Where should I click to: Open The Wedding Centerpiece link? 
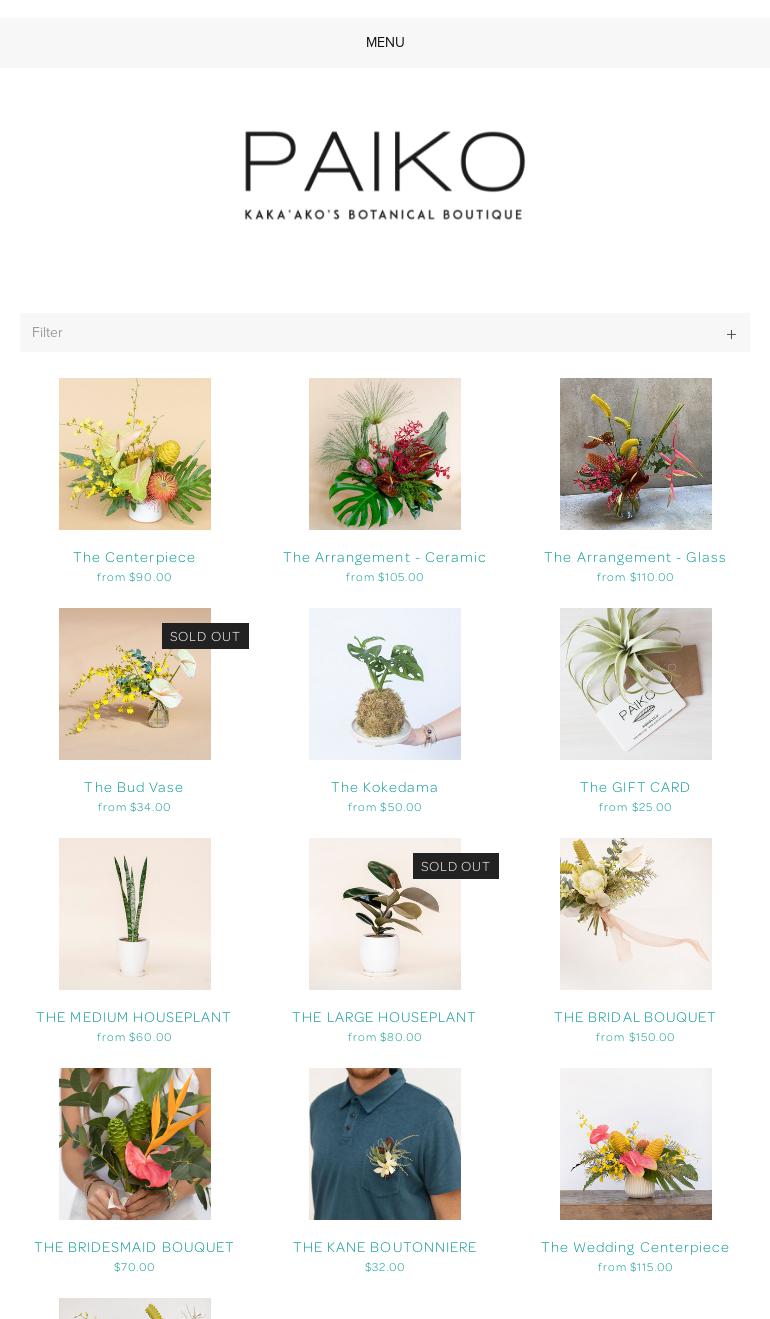[x=635, y=1247]
